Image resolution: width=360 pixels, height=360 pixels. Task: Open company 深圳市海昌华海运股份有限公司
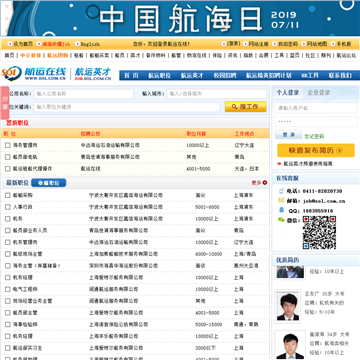(123, 266)
